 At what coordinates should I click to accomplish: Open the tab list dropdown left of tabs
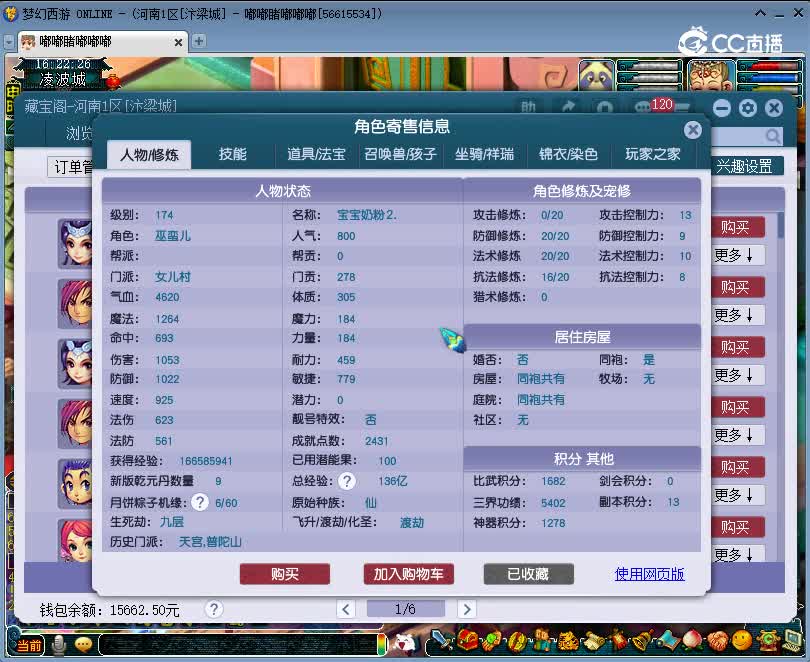[x=9, y=42]
